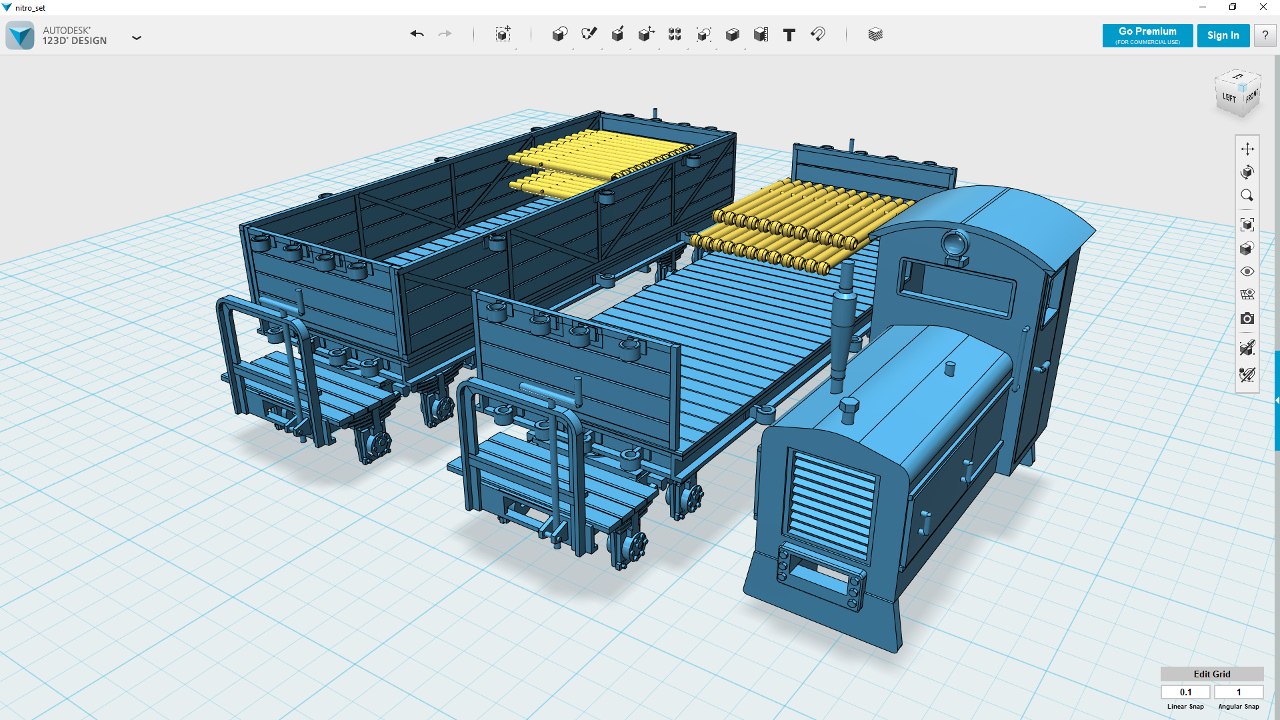Select the Zoom magnifier tool
Image resolution: width=1280 pixels, height=720 pixels.
pos(1247,196)
